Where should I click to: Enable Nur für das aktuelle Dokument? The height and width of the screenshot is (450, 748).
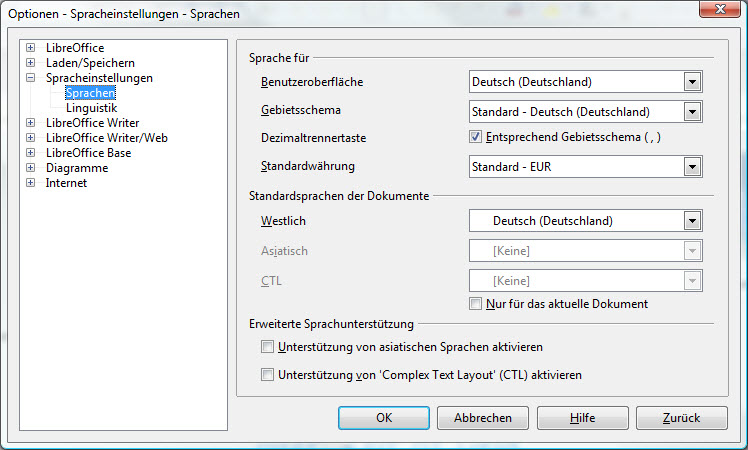[475, 303]
